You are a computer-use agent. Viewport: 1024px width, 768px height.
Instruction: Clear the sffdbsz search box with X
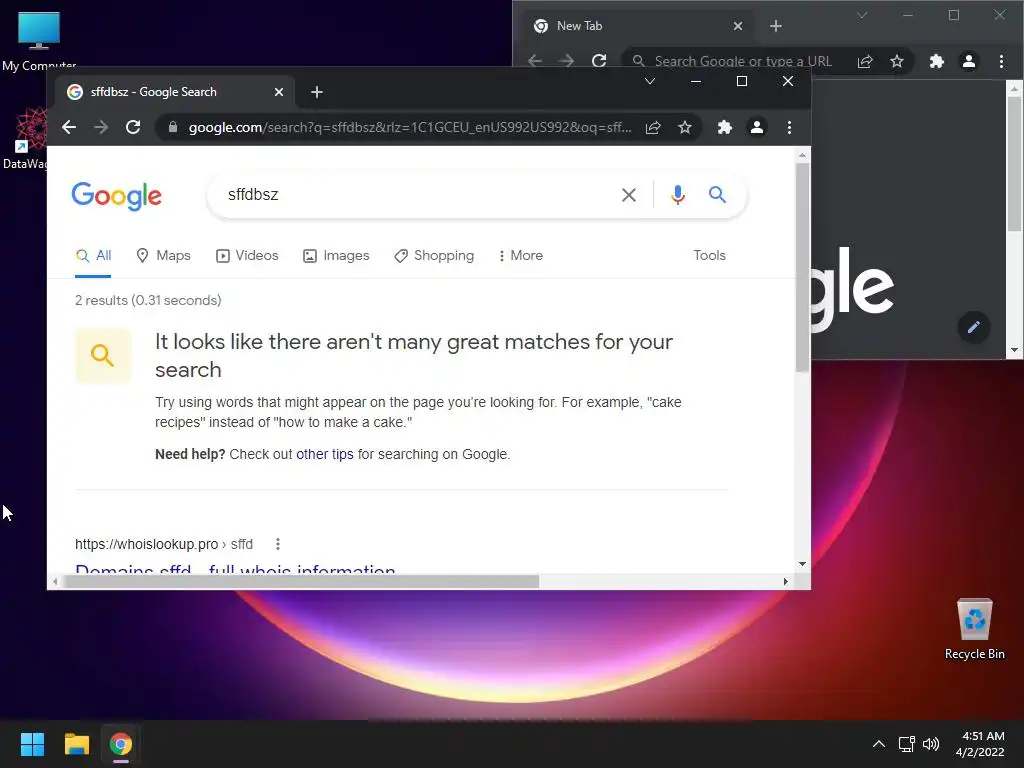[x=629, y=195]
